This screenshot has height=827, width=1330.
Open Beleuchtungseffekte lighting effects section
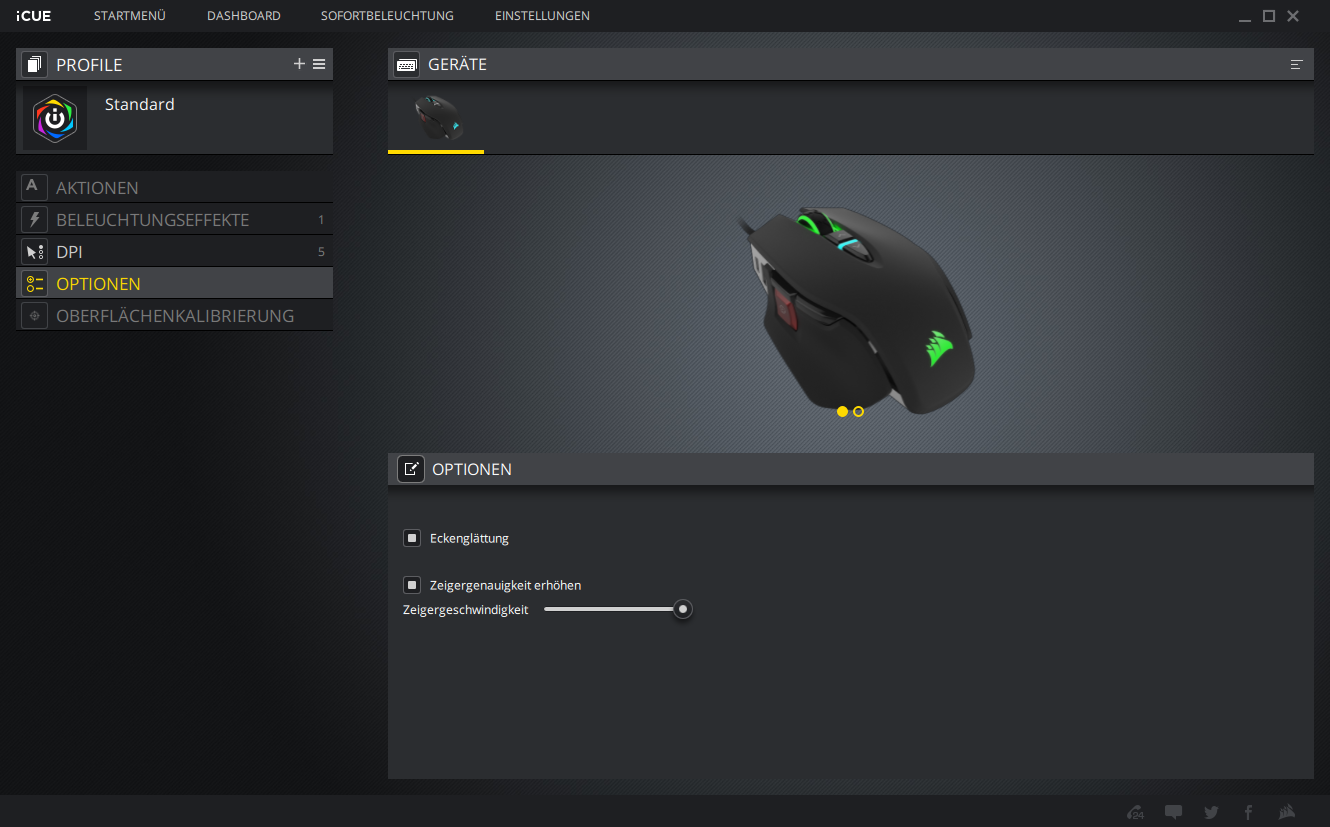[x=152, y=220]
